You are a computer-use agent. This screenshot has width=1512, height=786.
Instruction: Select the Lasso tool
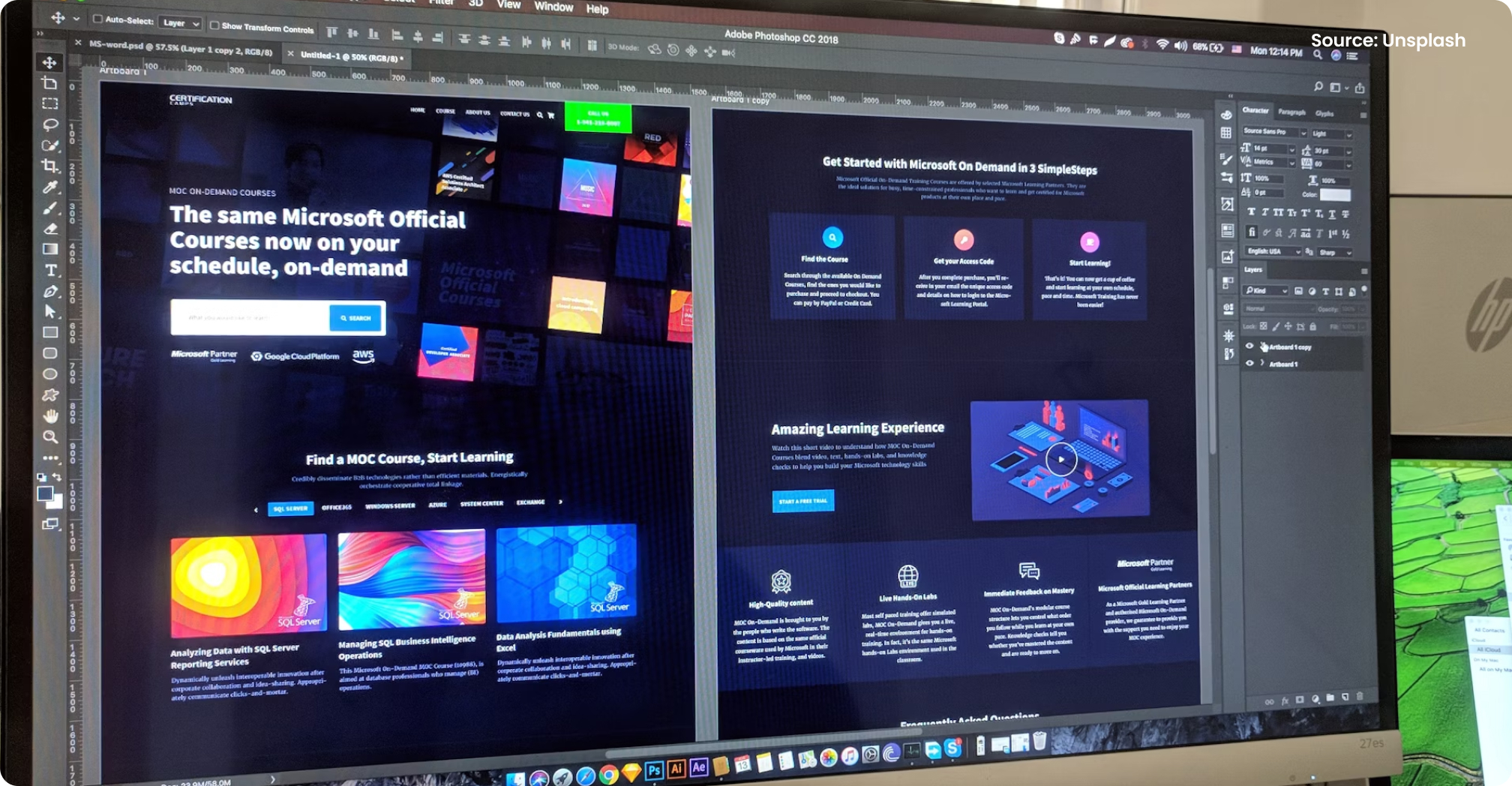tap(50, 124)
